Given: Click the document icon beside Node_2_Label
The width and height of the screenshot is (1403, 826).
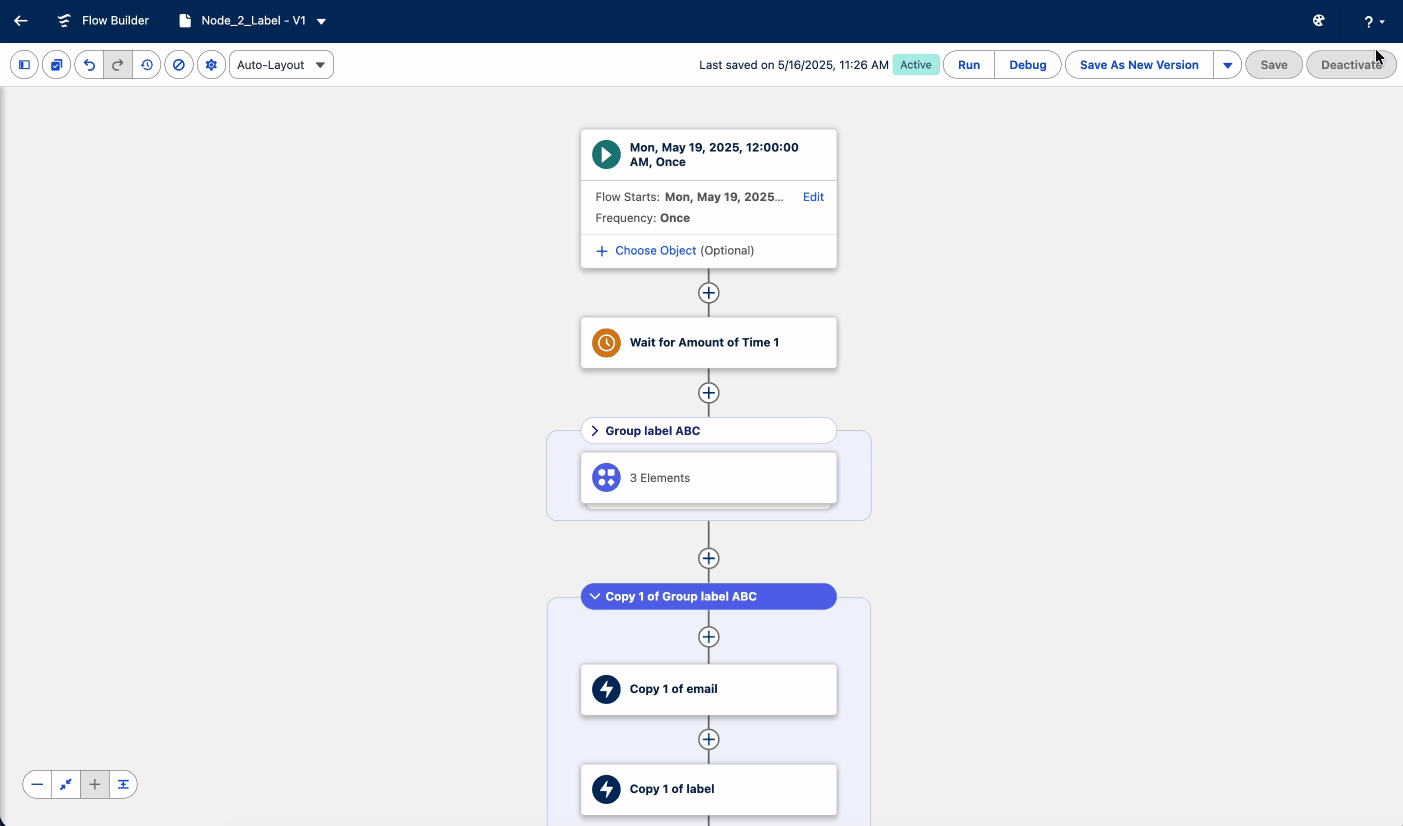Looking at the screenshot, I should 185,21.
